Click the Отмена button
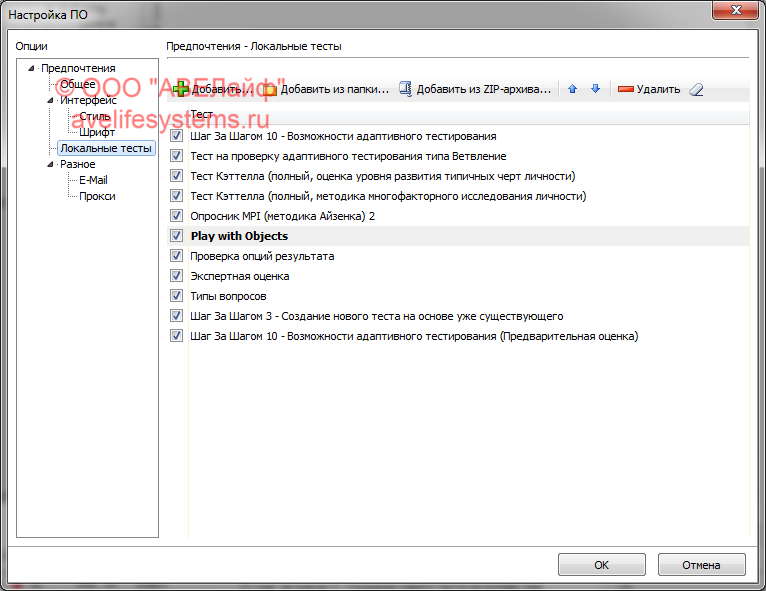The width and height of the screenshot is (766, 591). click(701, 564)
